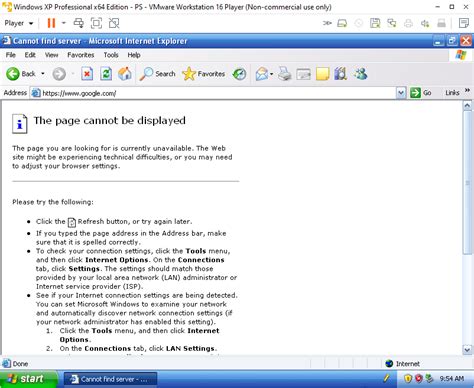Click the VMware network adapter device icon
474x388 pixels.
tap(392, 23)
